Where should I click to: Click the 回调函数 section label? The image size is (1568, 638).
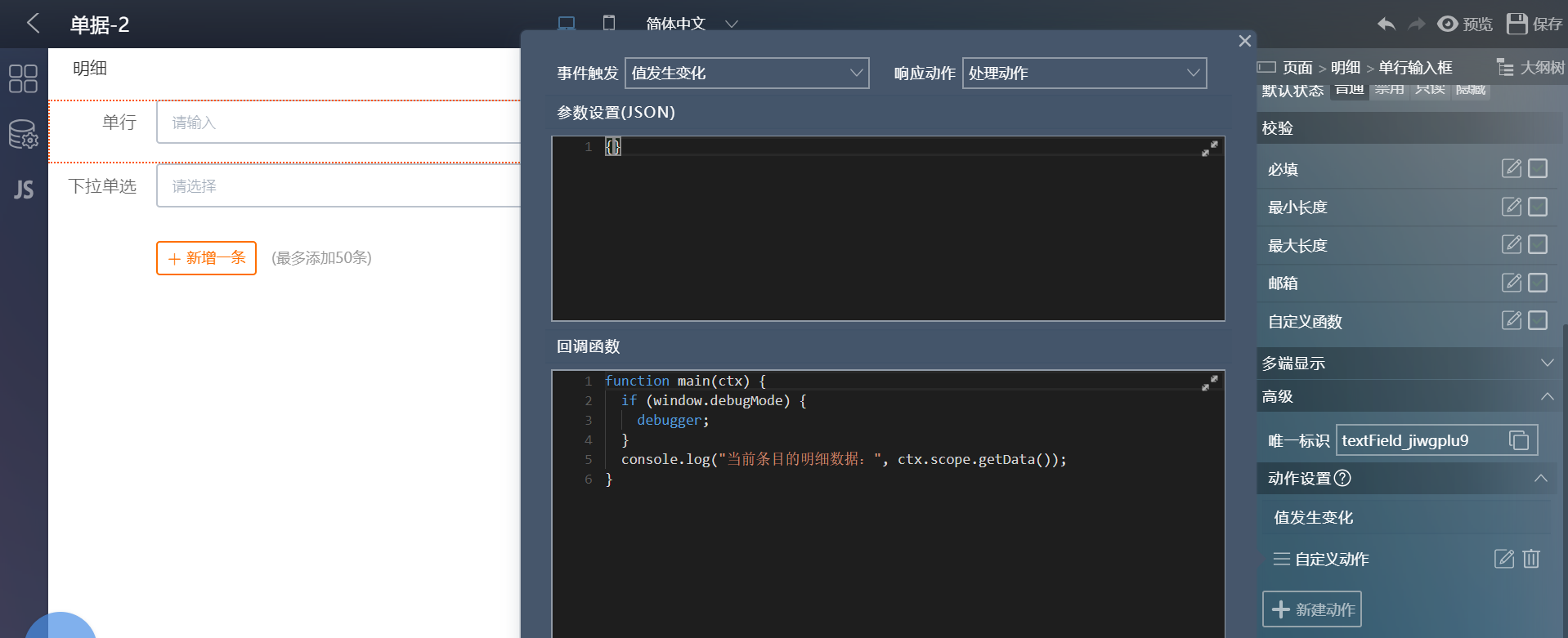pos(589,346)
